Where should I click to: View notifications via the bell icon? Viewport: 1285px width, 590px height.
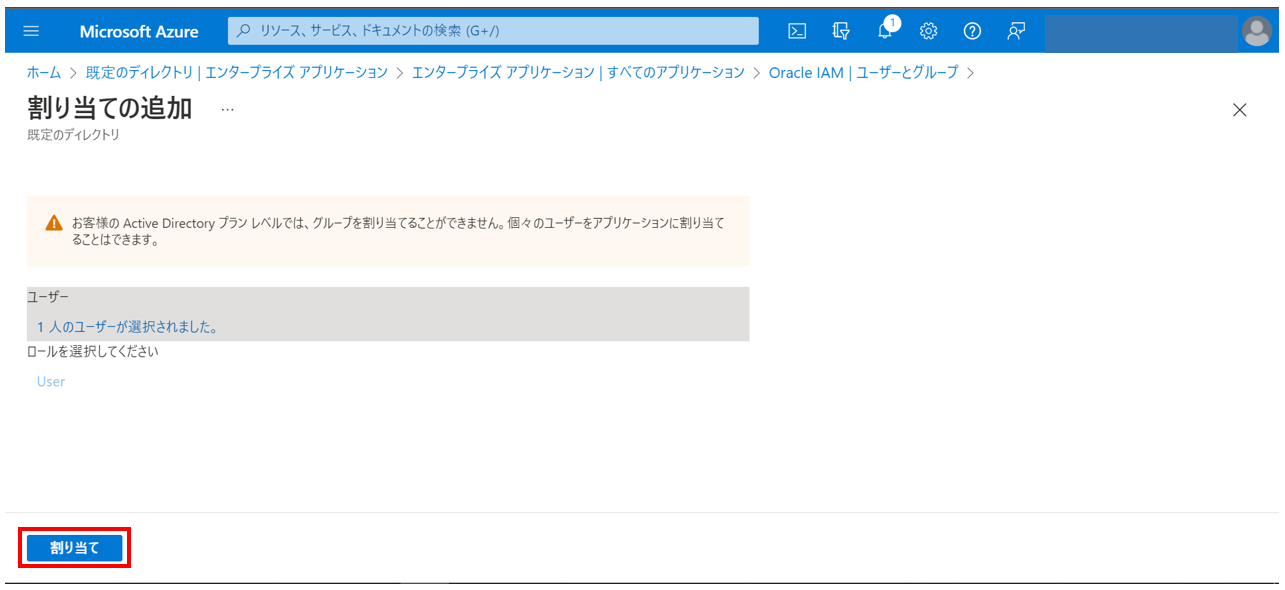click(884, 31)
